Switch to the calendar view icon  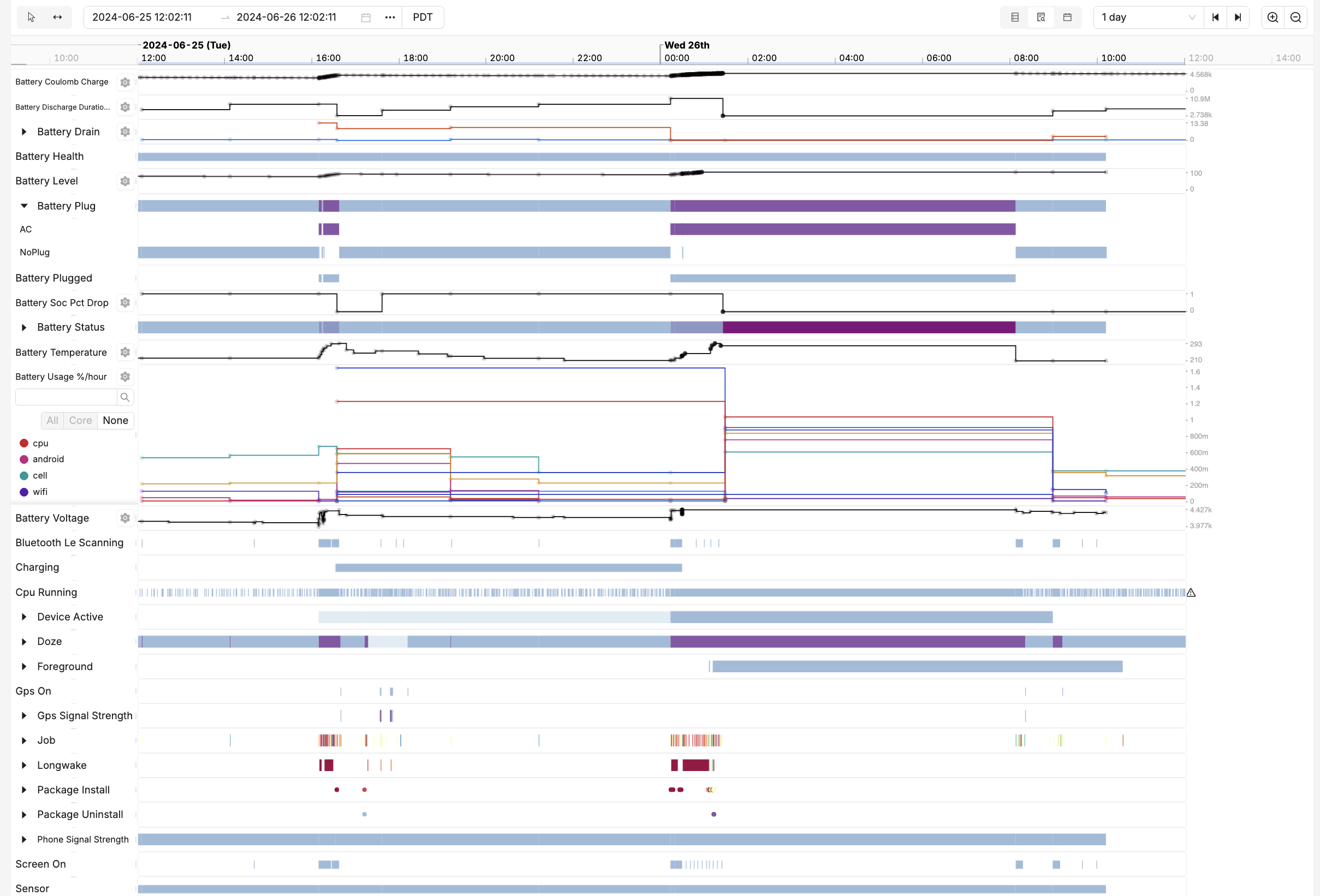[x=1067, y=17]
